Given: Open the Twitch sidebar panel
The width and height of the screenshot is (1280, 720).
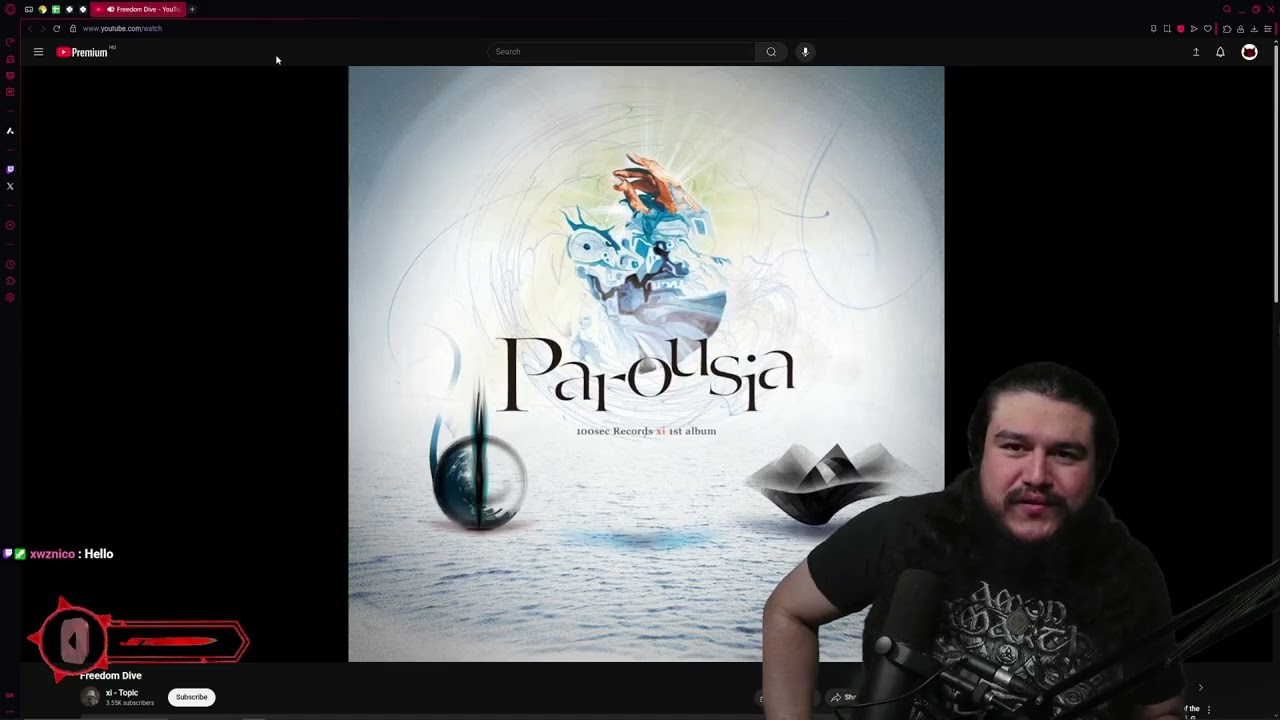Looking at the screenshot, I should (x=10, y=169).
